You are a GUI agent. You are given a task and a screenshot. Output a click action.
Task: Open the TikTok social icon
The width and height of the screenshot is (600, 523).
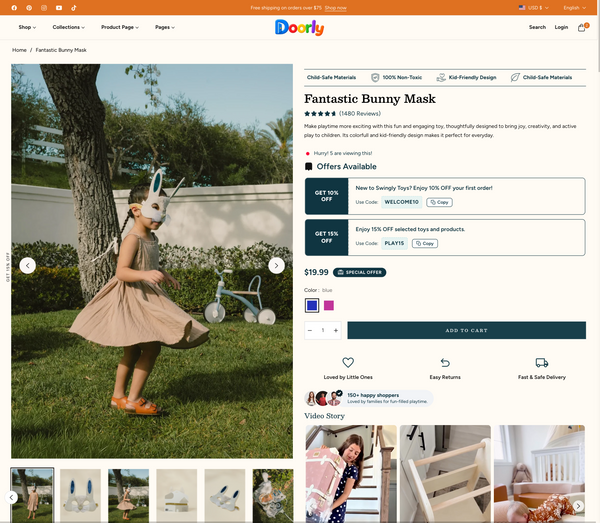pyautogui.click(x=74, y=8)
